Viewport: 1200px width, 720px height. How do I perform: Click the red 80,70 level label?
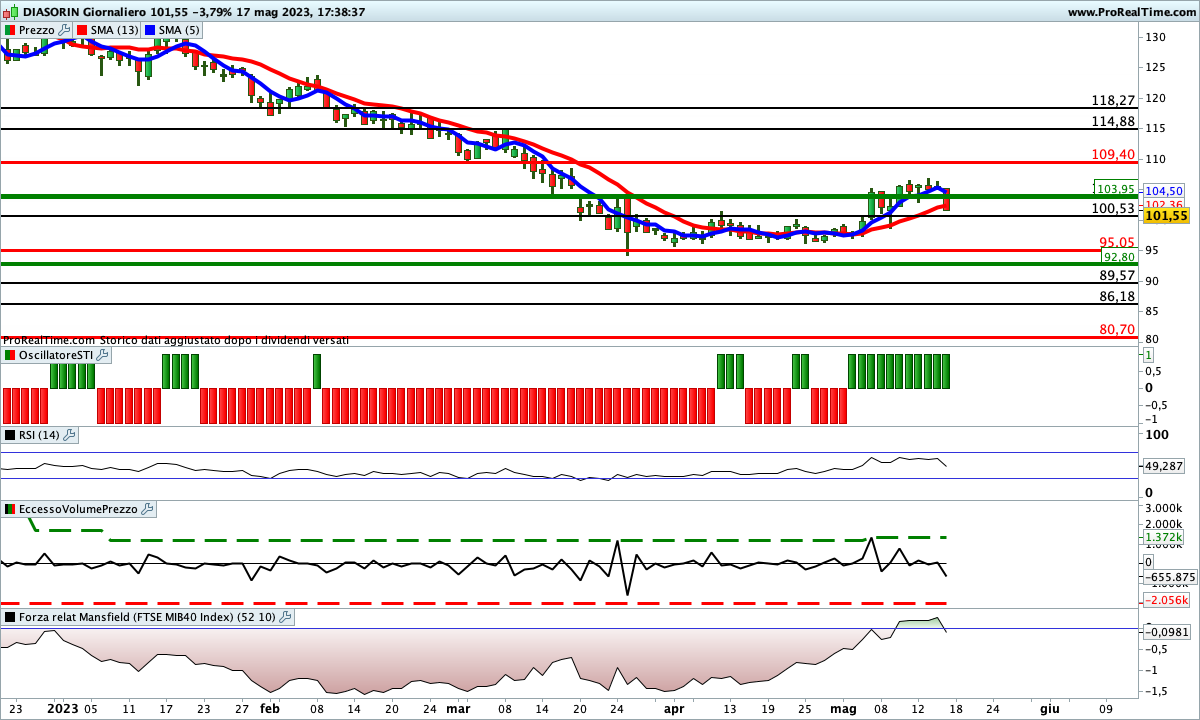(x=1117, y=329)
